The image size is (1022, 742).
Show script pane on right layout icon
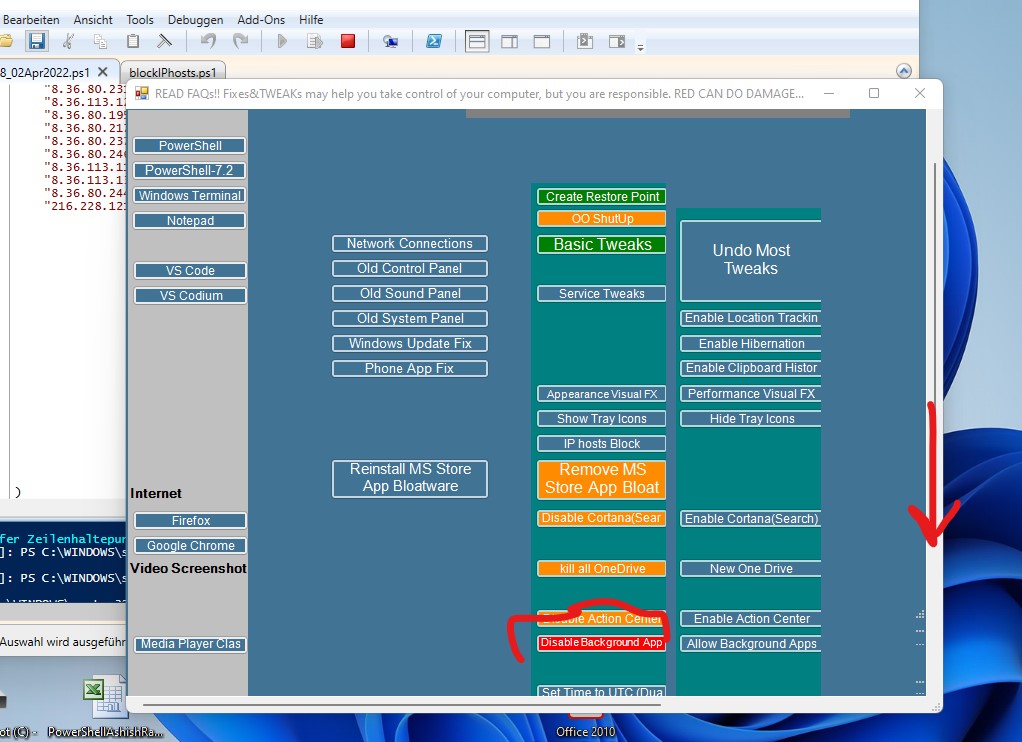510,42
